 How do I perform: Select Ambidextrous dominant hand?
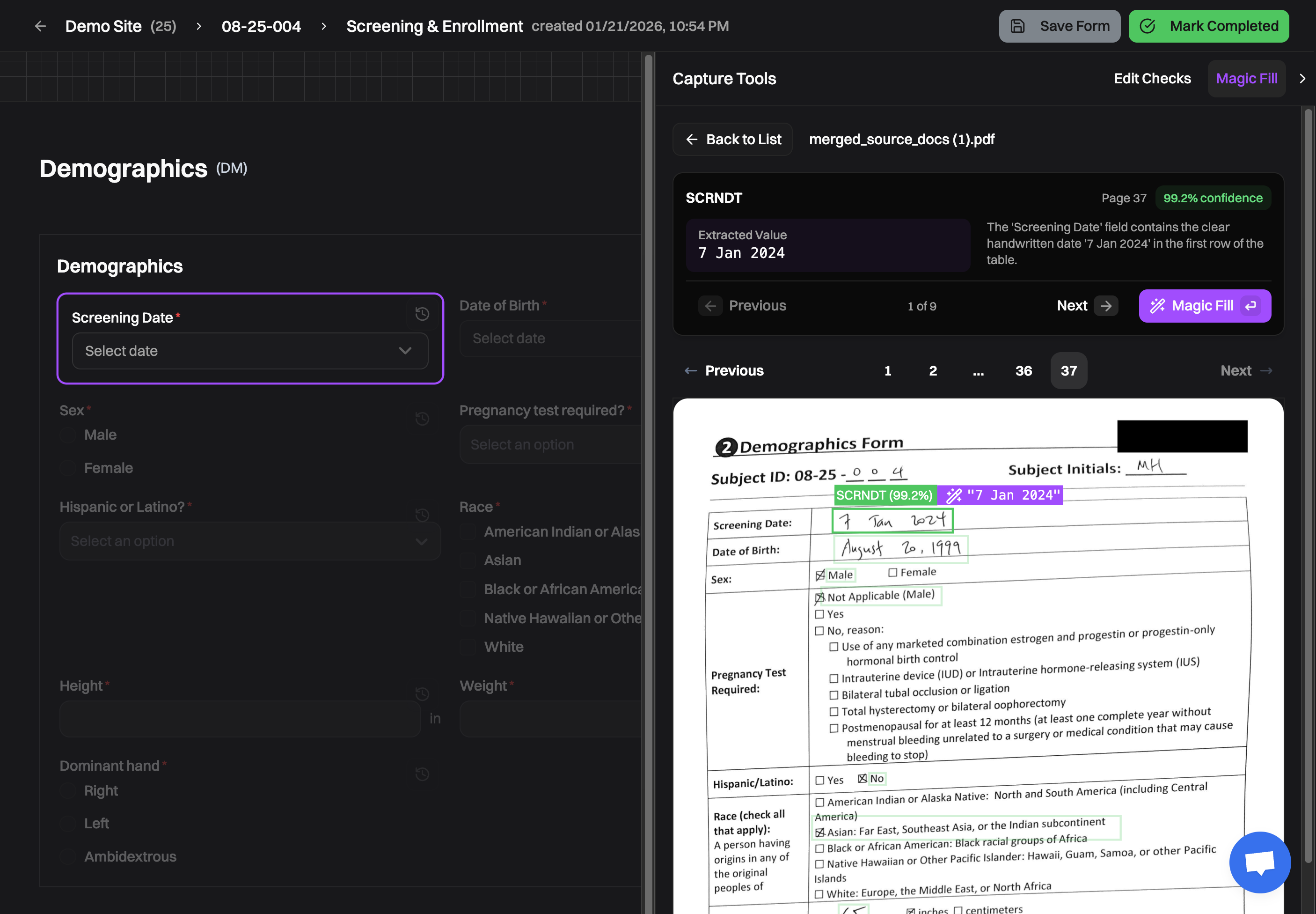pos(68,857)
